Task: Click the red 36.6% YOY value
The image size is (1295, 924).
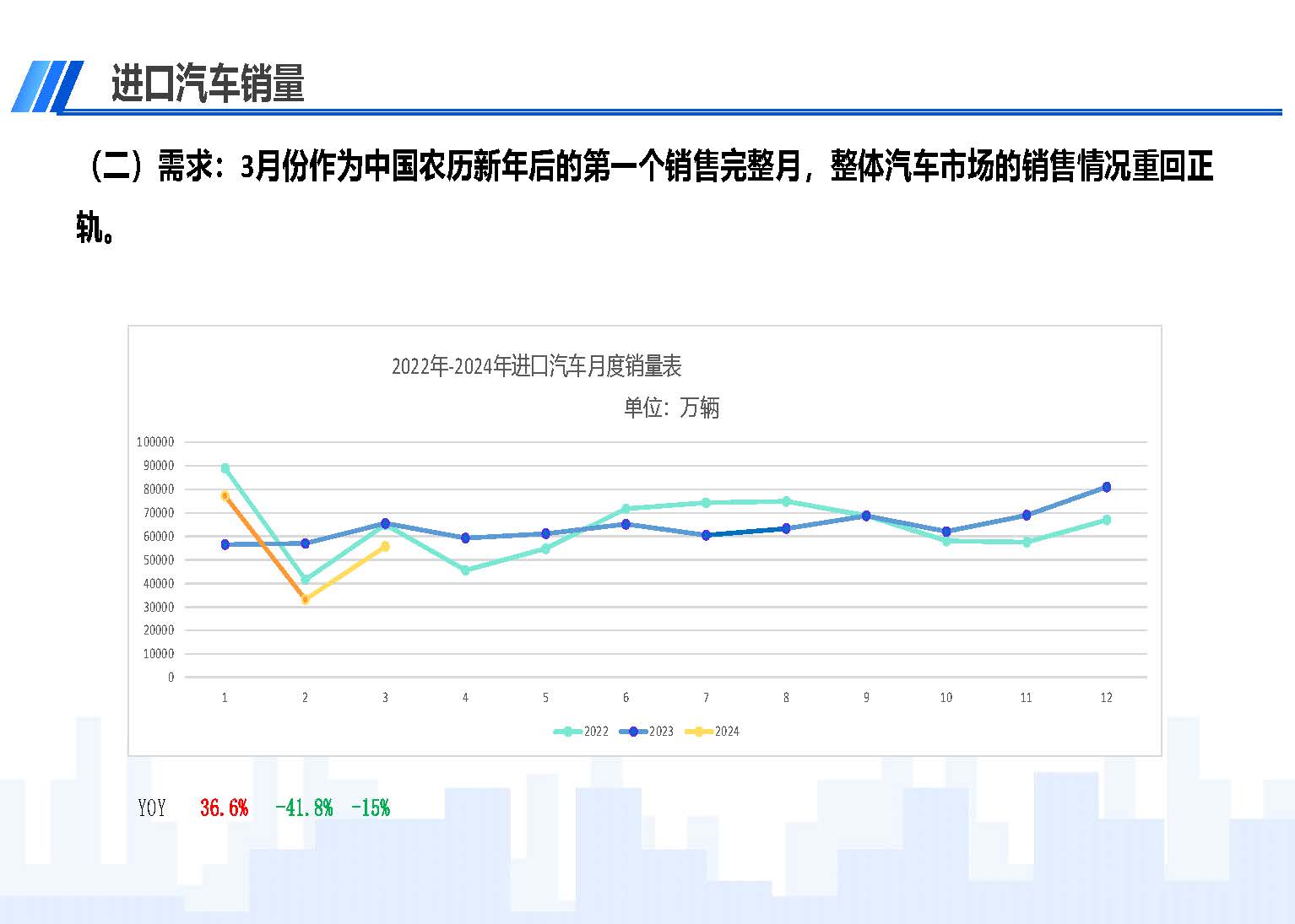Action: point(225,808)
